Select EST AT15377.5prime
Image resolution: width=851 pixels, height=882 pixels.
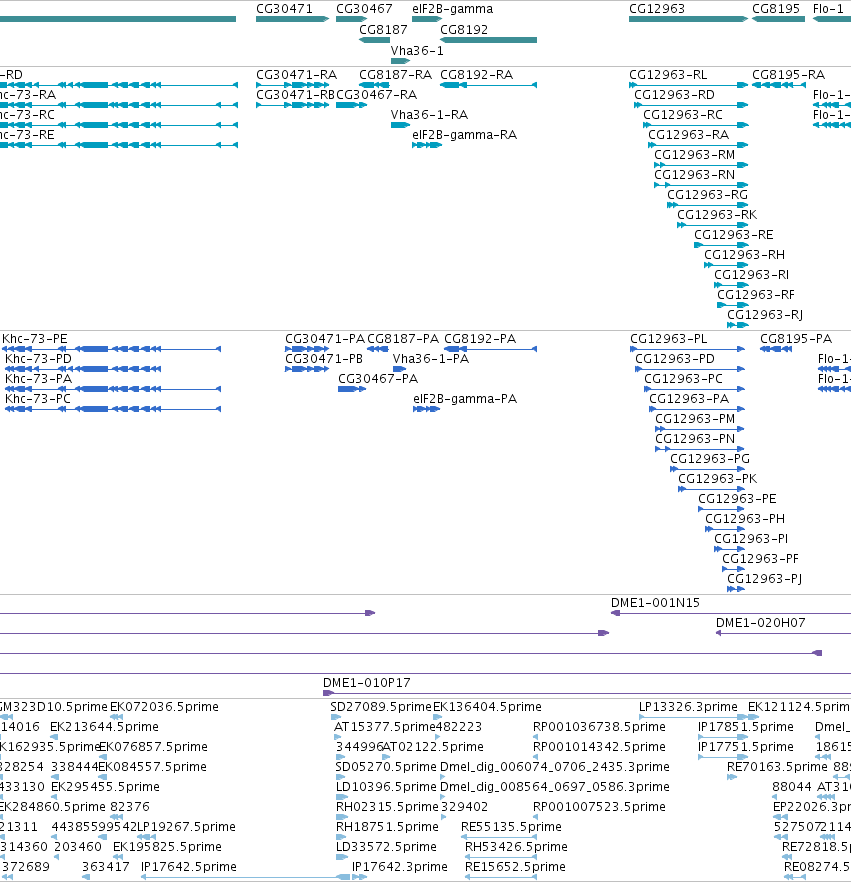pos(385,727)
